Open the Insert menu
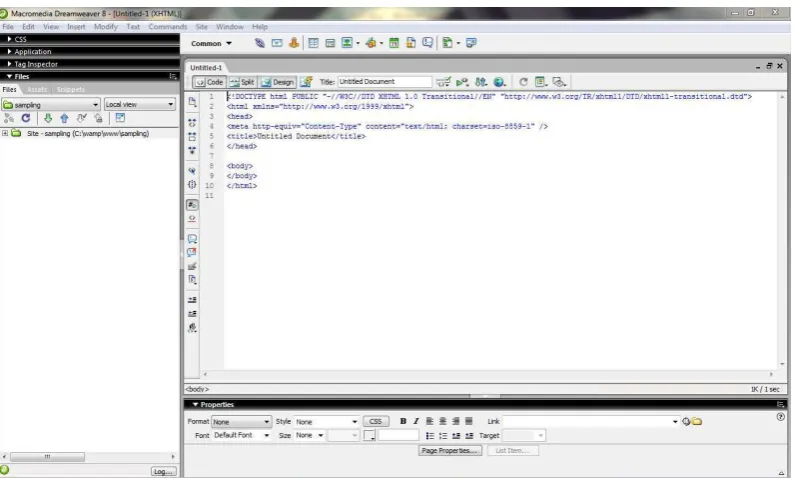Viewport: 795px width, 478px height. tap(76, 27)
